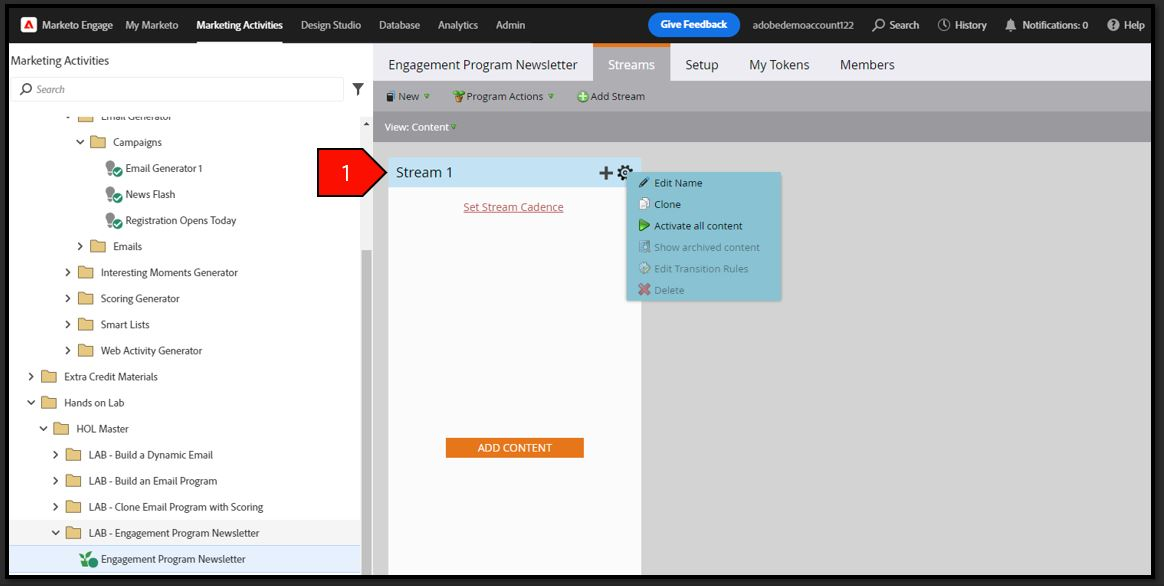
Task: Expand Web Activity Generator folder
Action: click(x=68, y=351)
